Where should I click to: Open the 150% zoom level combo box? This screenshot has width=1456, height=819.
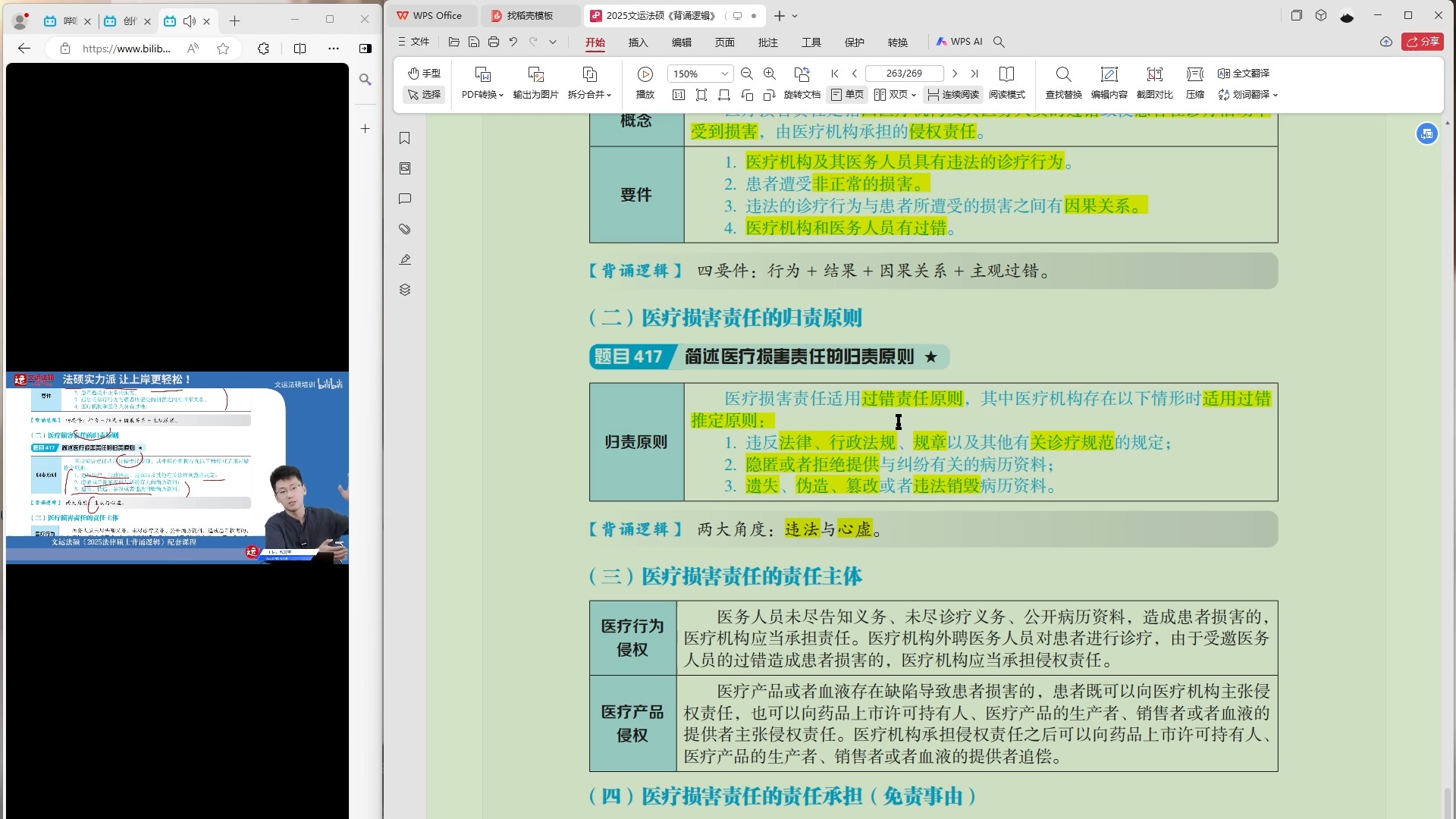click(700, 74)
